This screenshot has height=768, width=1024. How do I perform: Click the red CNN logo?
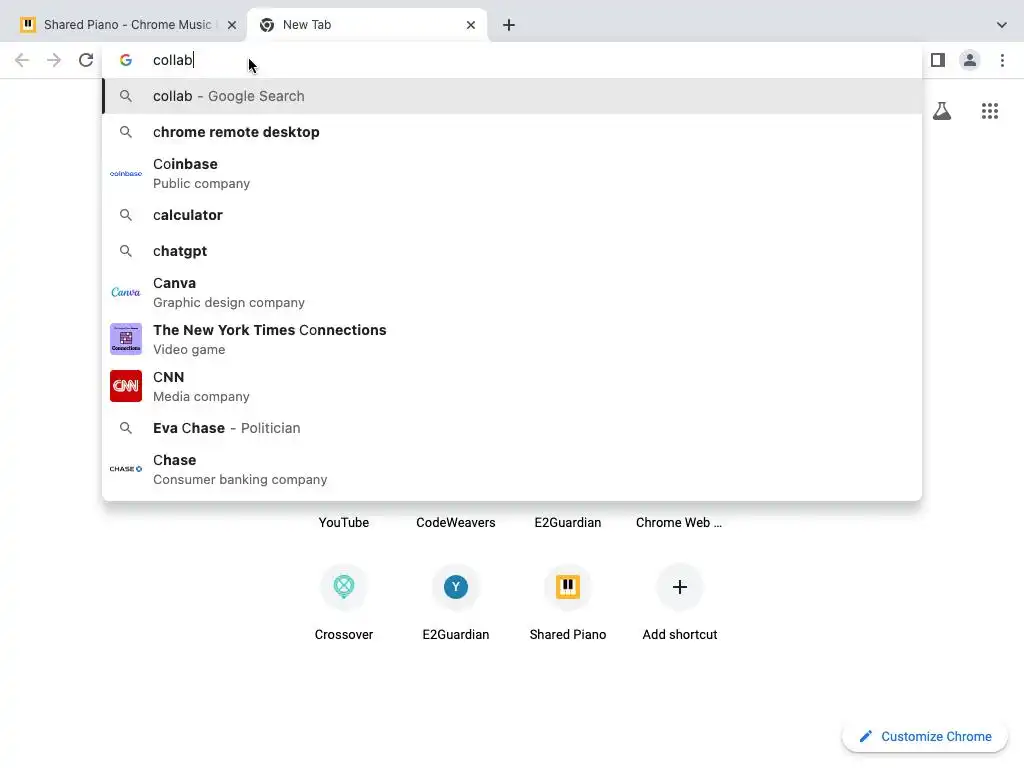click(126, 386)
